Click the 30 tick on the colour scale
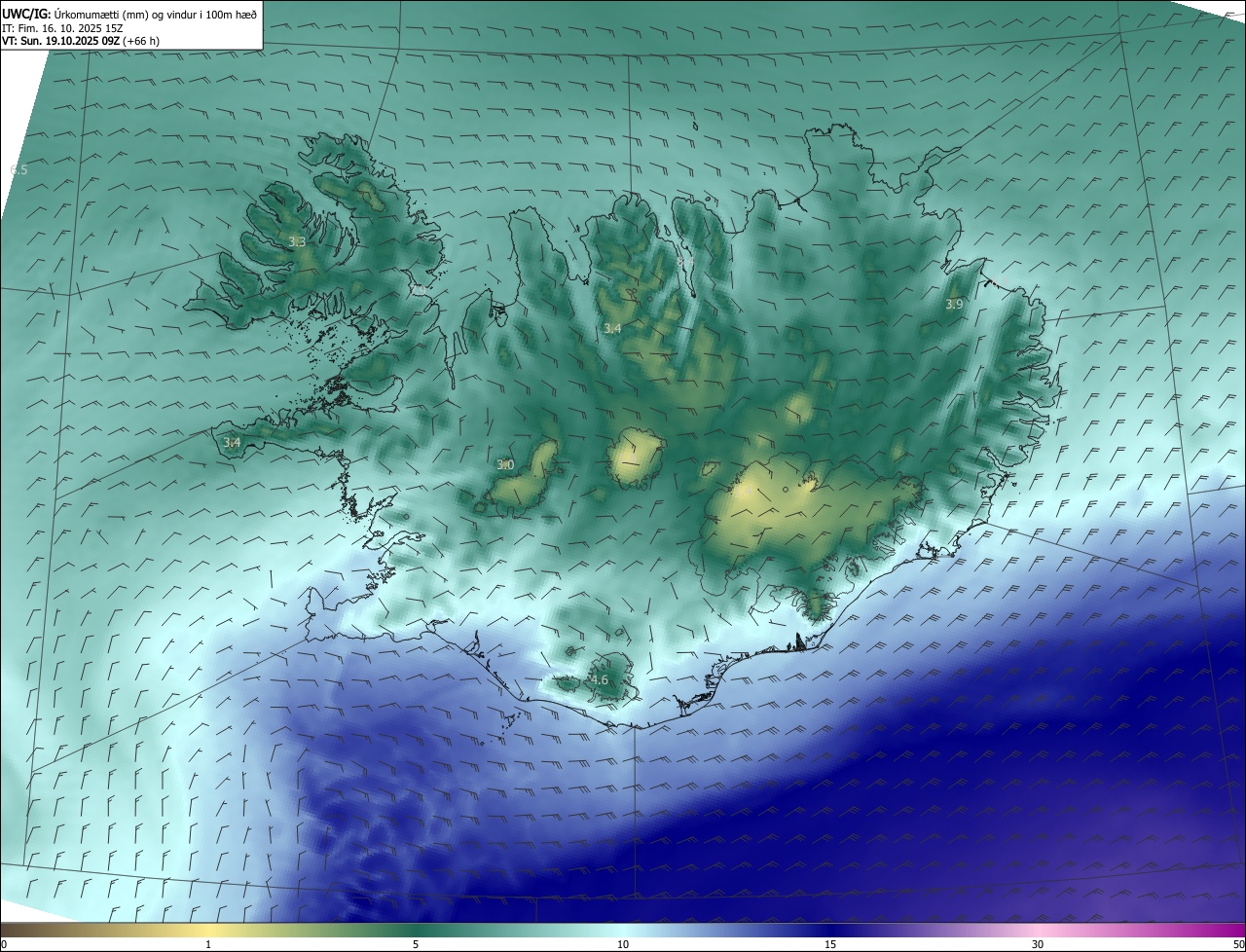The height and width of the screenshot is (952, 1246). click(1038, 944)
